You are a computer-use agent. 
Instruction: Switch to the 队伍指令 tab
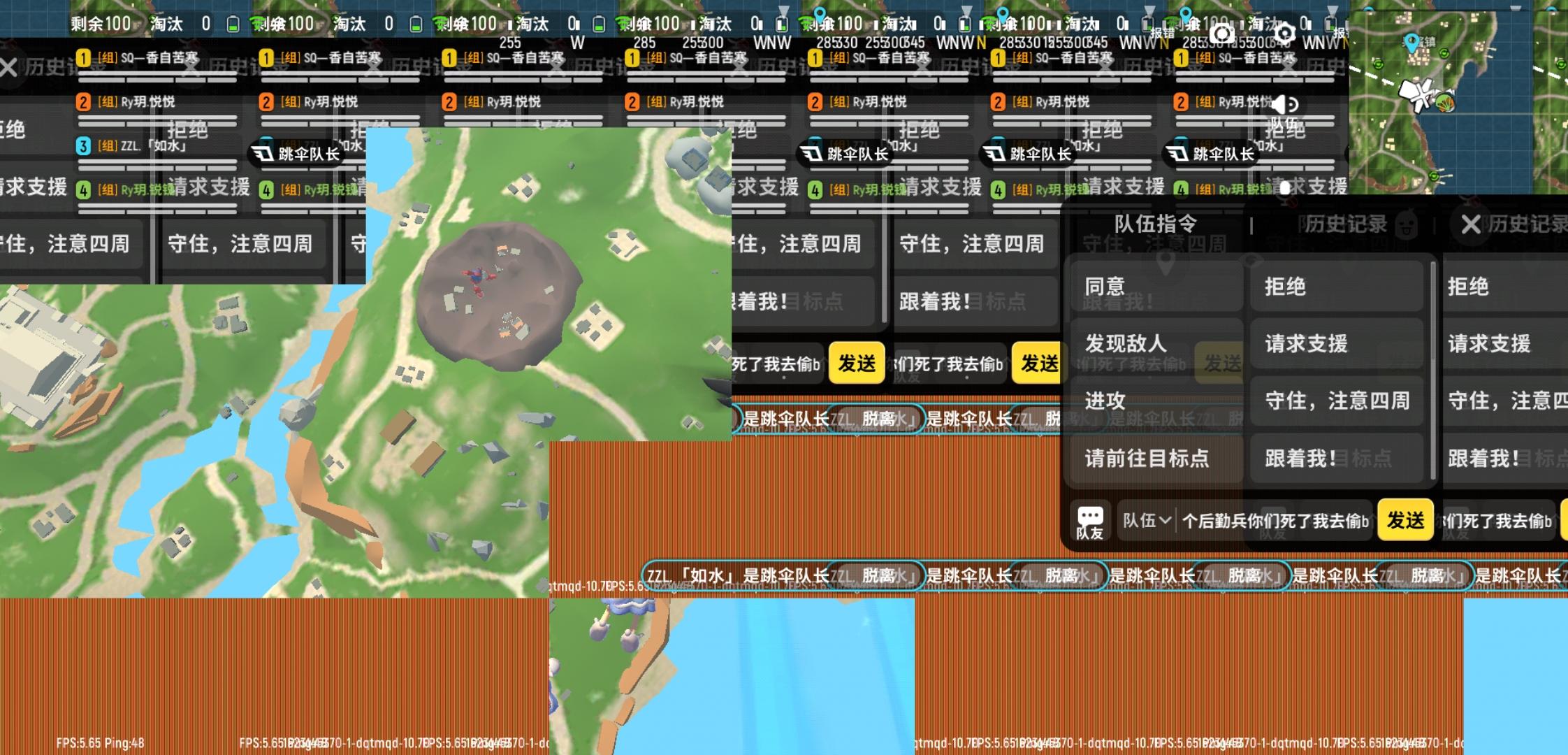pos(1155,224)
